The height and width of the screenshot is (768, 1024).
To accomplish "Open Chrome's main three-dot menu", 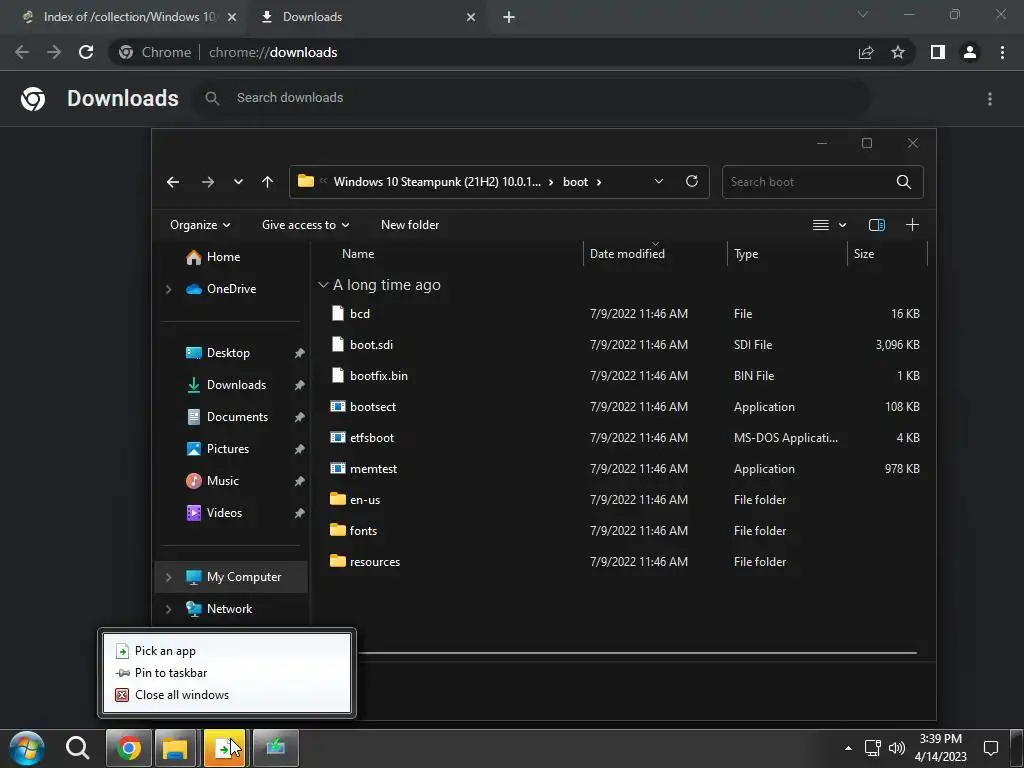I will tap(1002, 52).
